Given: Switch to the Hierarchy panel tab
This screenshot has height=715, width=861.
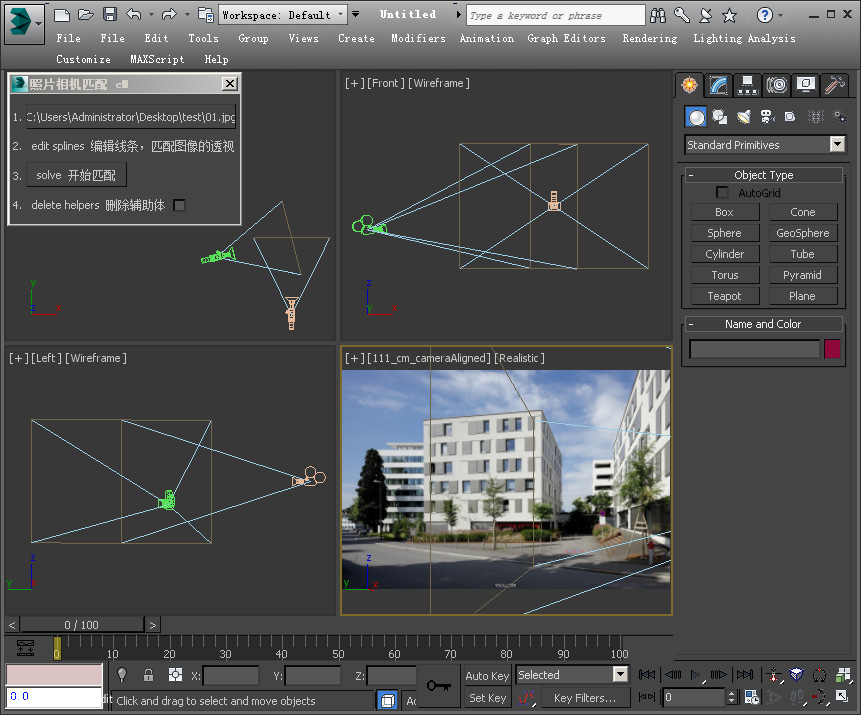Looking at the screenshot, I should click(747, 85).
